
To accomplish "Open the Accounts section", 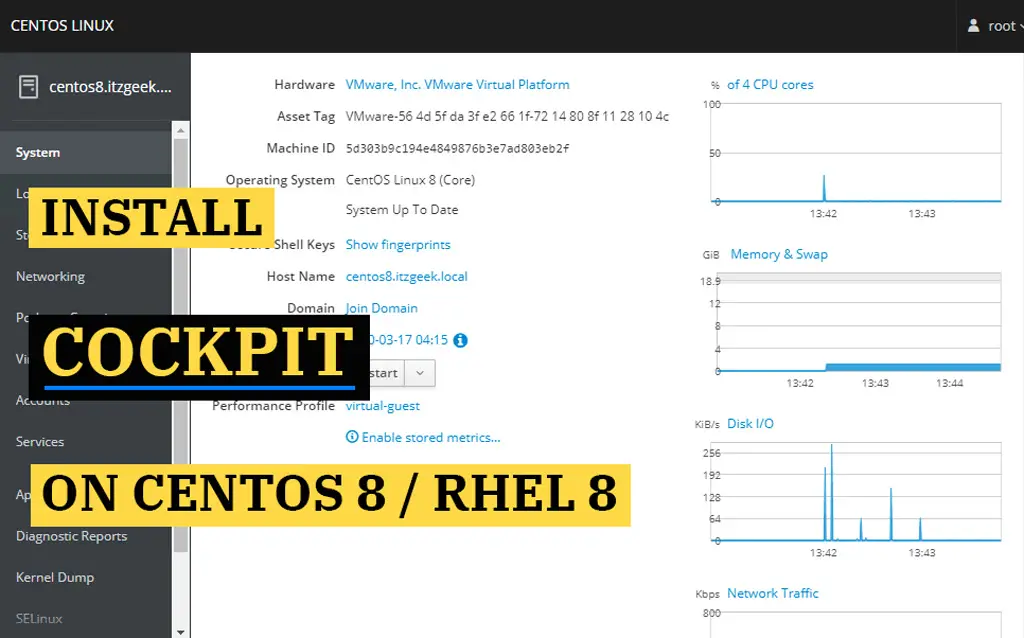I will (x=43, y=400).
